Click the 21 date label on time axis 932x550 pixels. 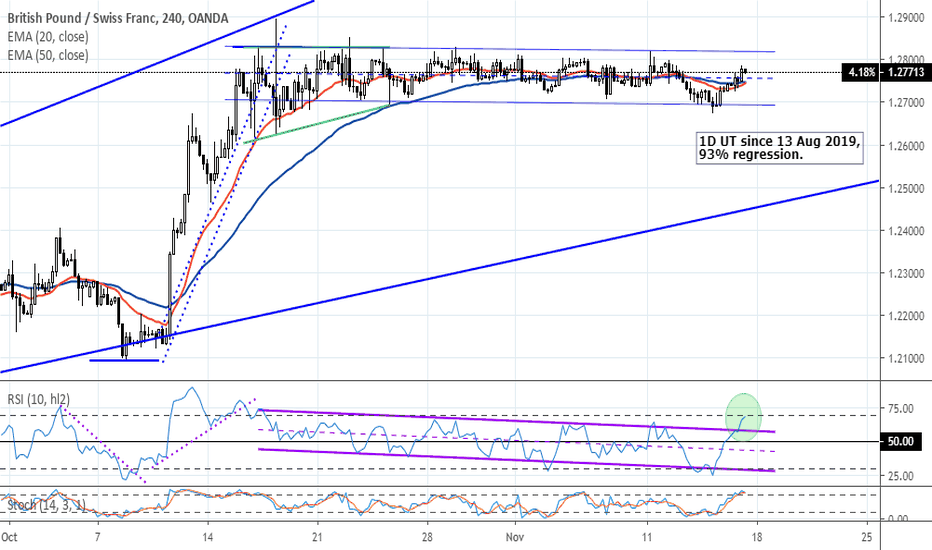point(316,538)
